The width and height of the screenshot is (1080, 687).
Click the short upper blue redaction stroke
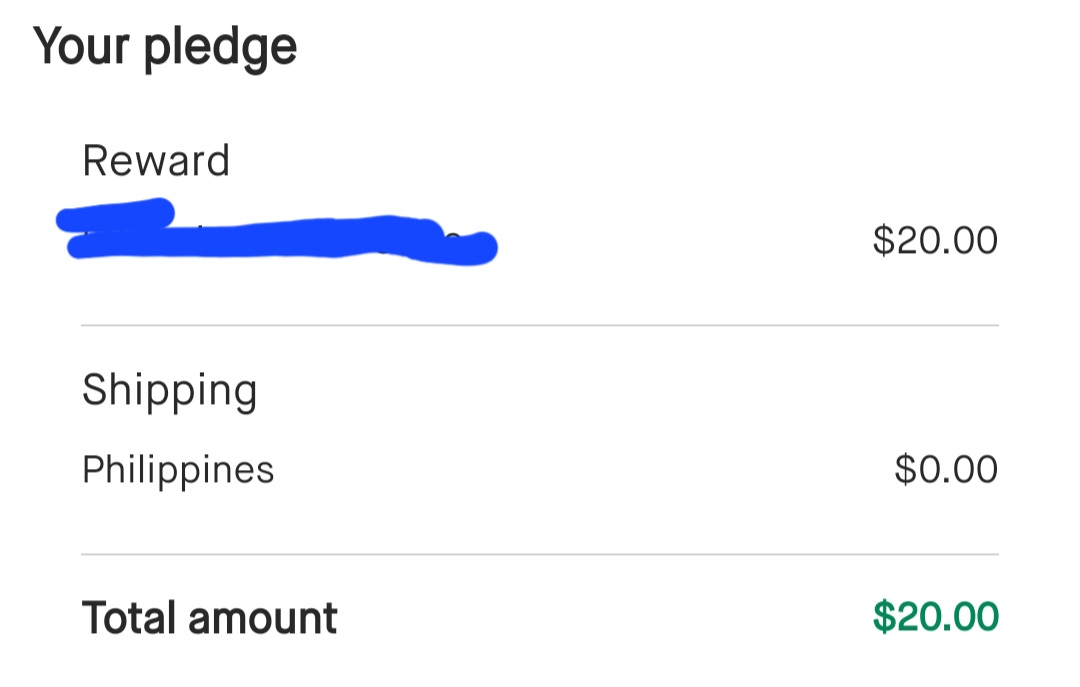(115, 214)
